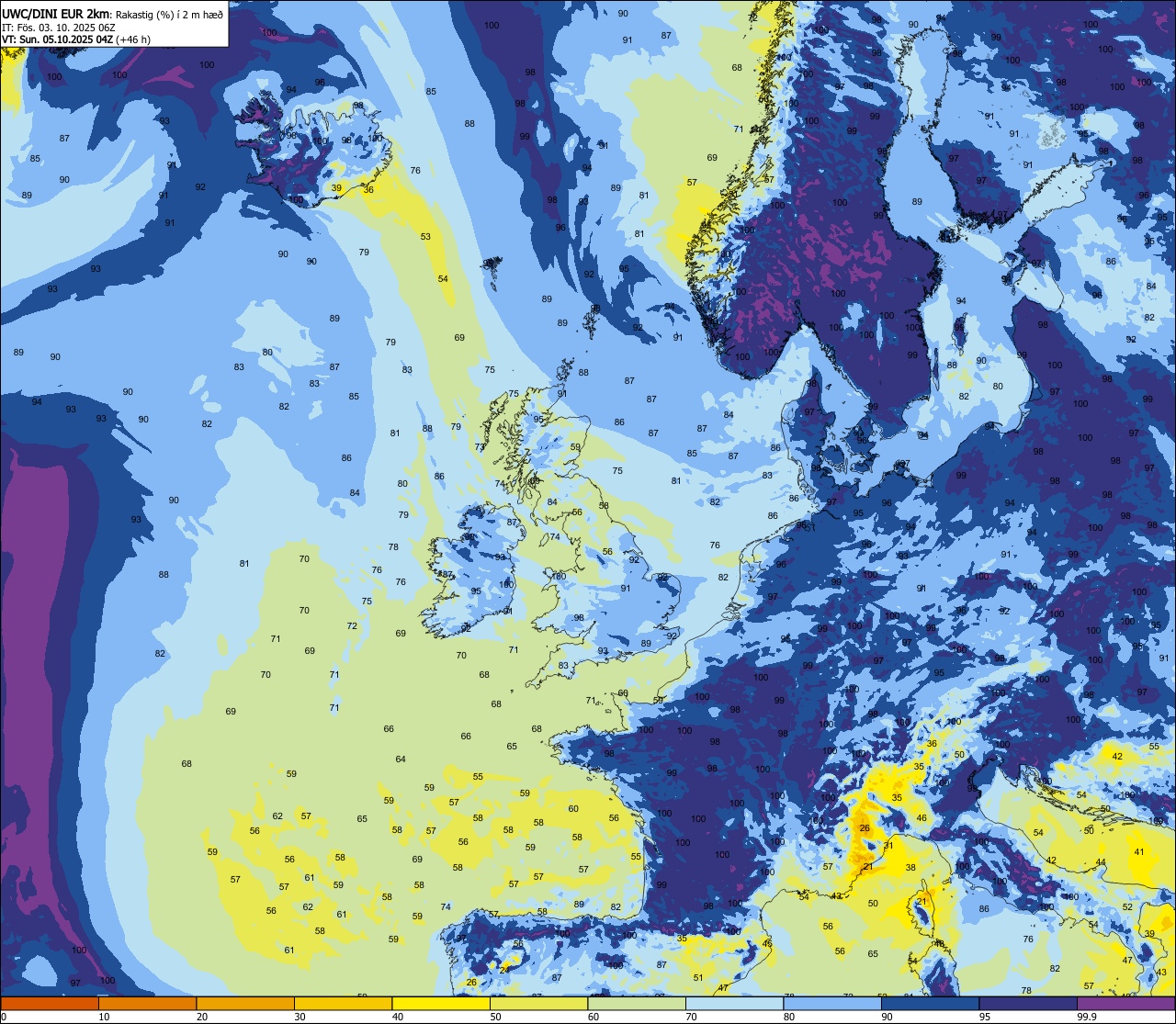Pick the pale green 60–70 legend swatch
This screenshot has height=1024, width=1176.
(x=637, y=1003)
